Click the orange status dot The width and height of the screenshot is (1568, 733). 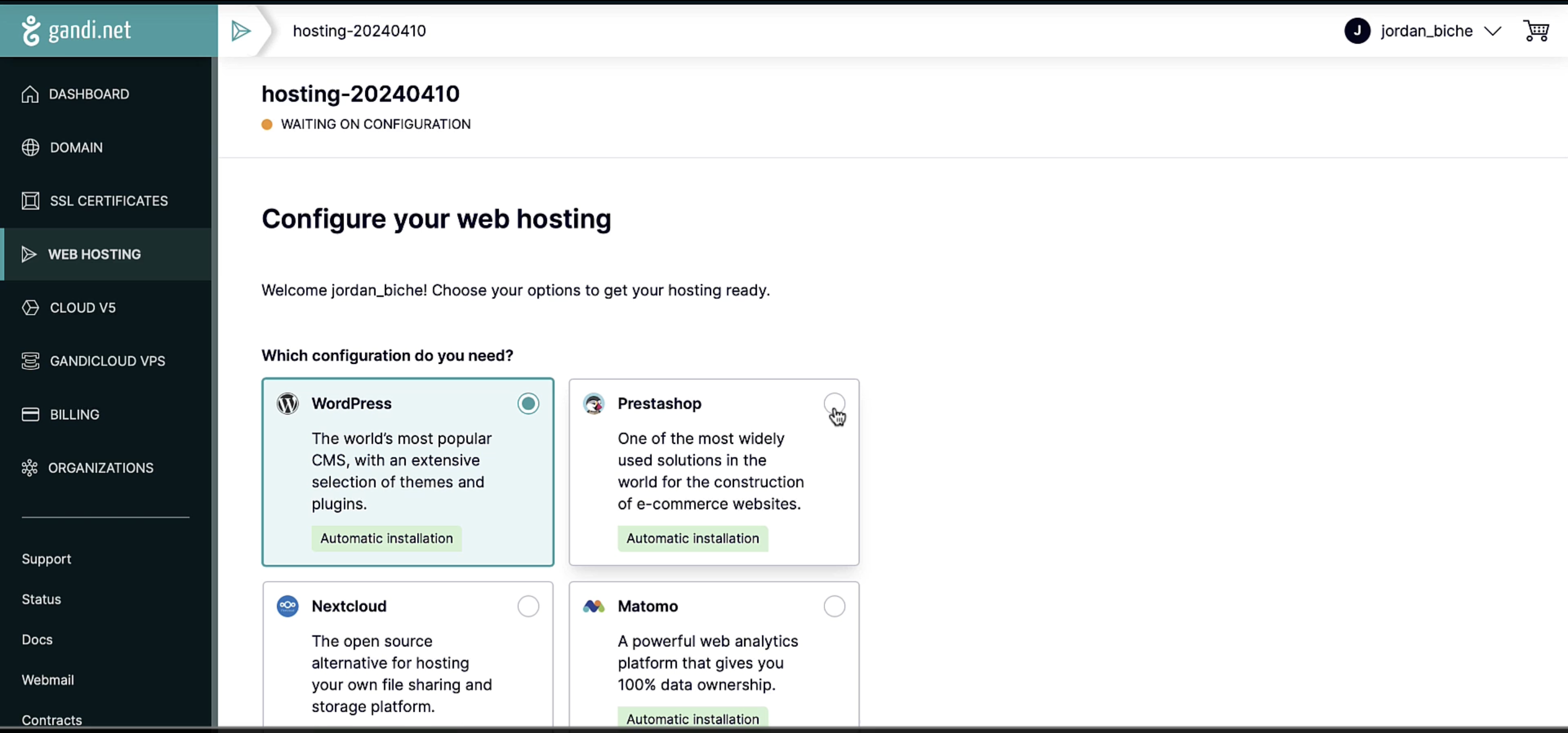[267, 124]
